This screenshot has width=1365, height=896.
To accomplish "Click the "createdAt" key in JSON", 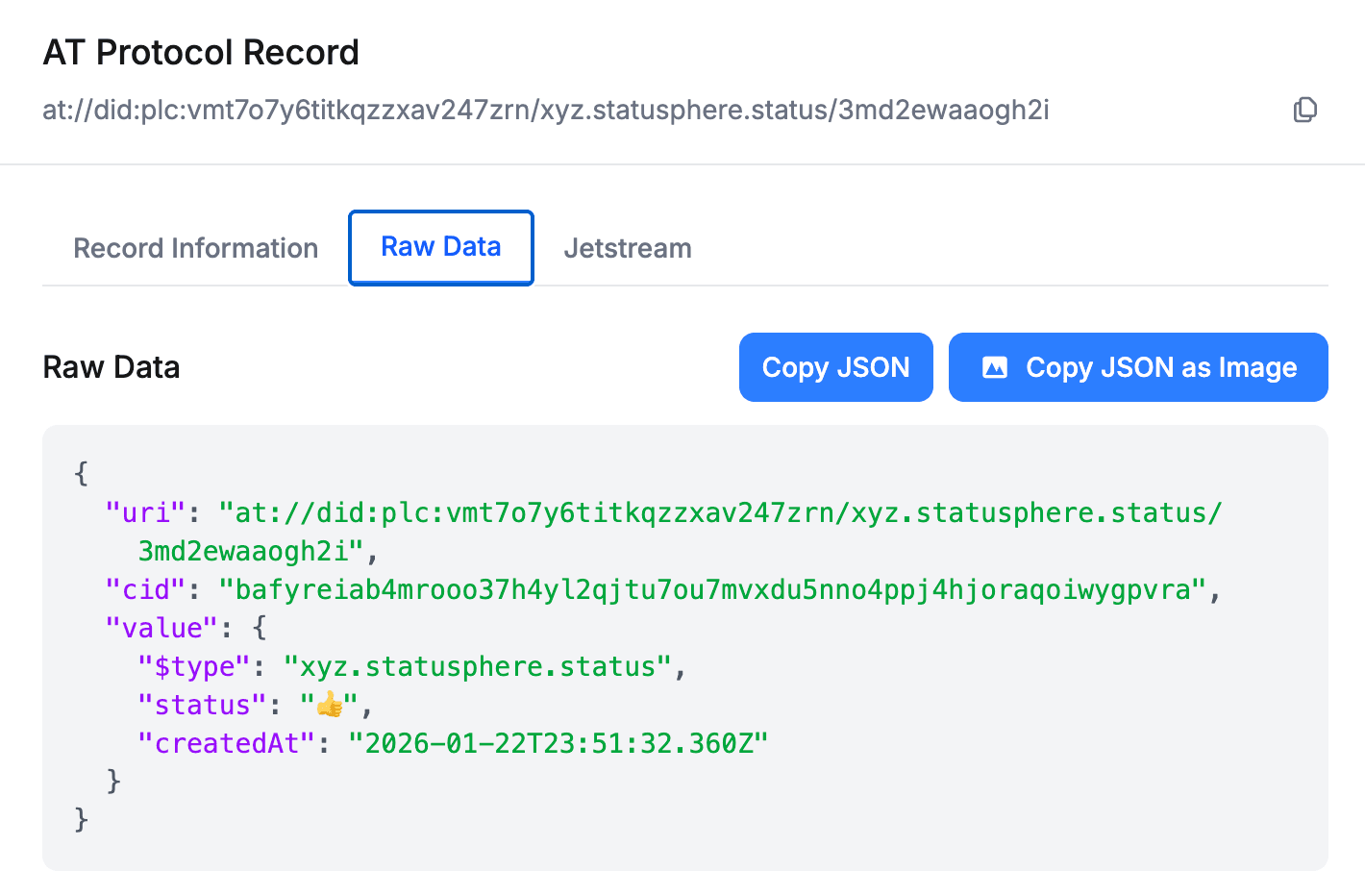I will [x=227, y=744].
